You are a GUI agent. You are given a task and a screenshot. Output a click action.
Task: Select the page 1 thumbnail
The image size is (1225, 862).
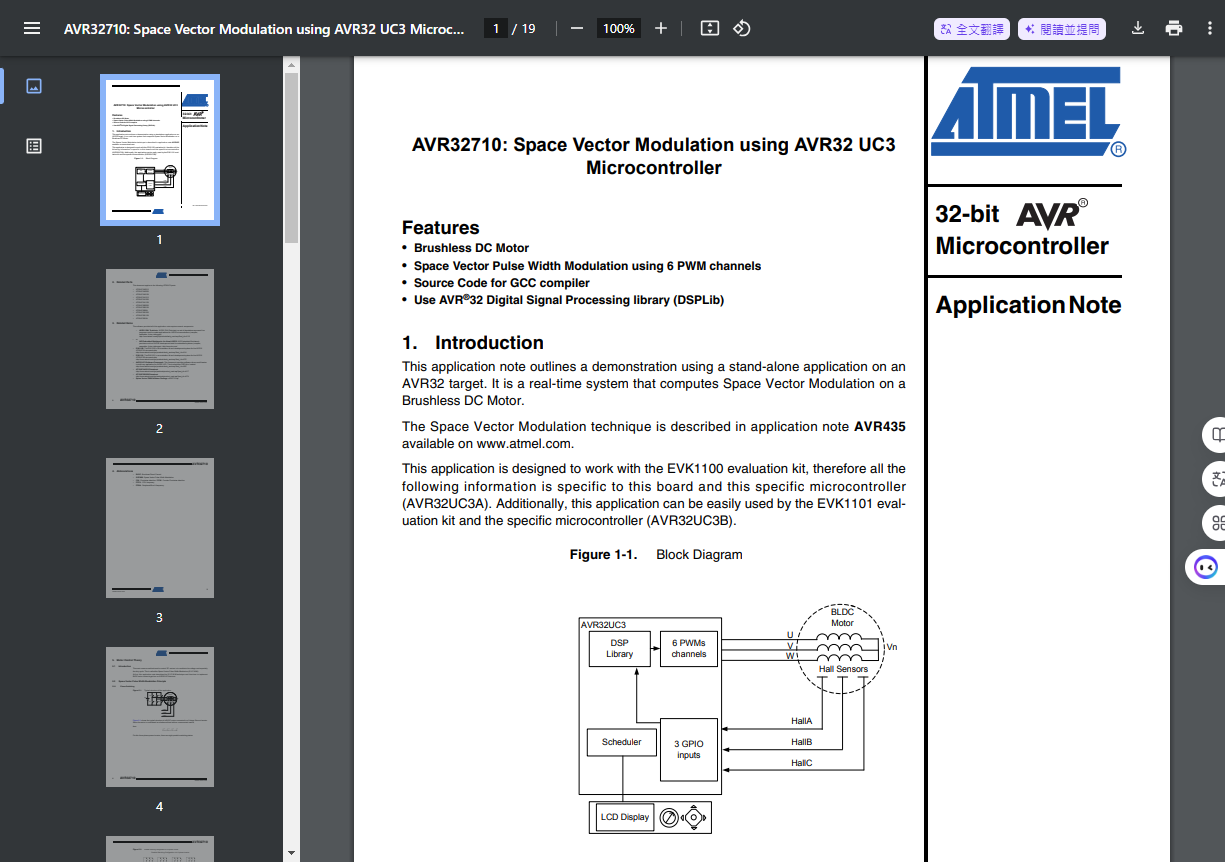click(160, 150)
